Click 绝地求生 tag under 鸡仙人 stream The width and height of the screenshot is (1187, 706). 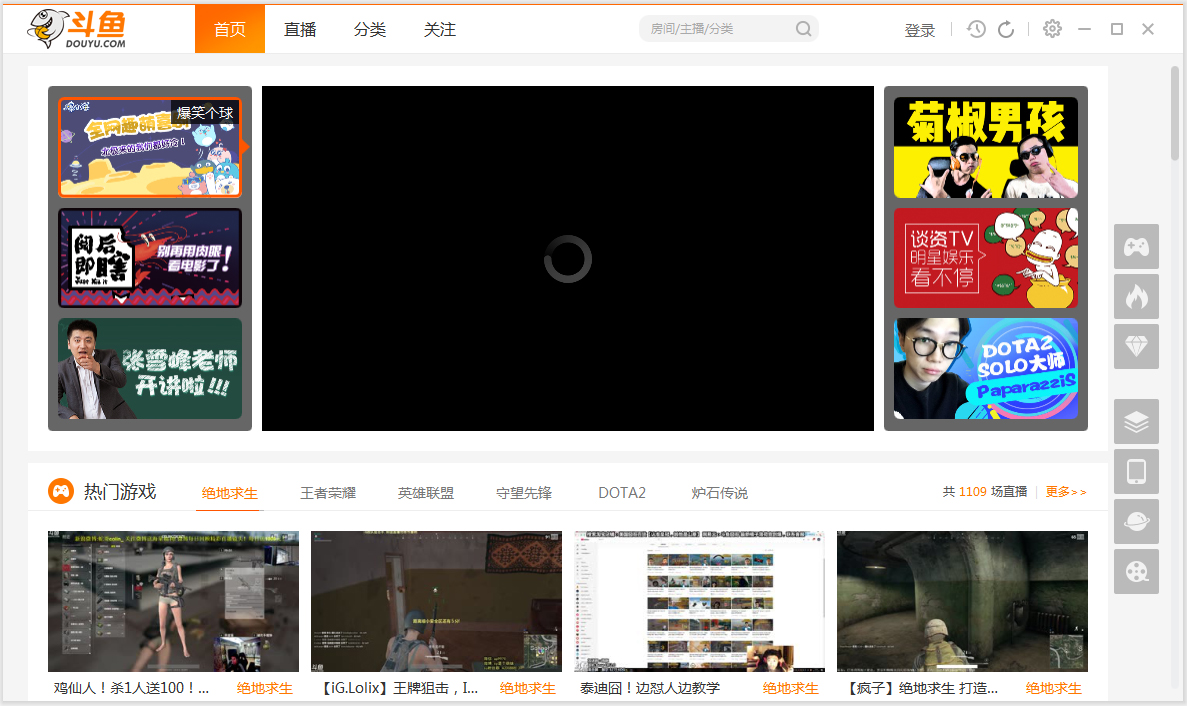coord(264,688)
